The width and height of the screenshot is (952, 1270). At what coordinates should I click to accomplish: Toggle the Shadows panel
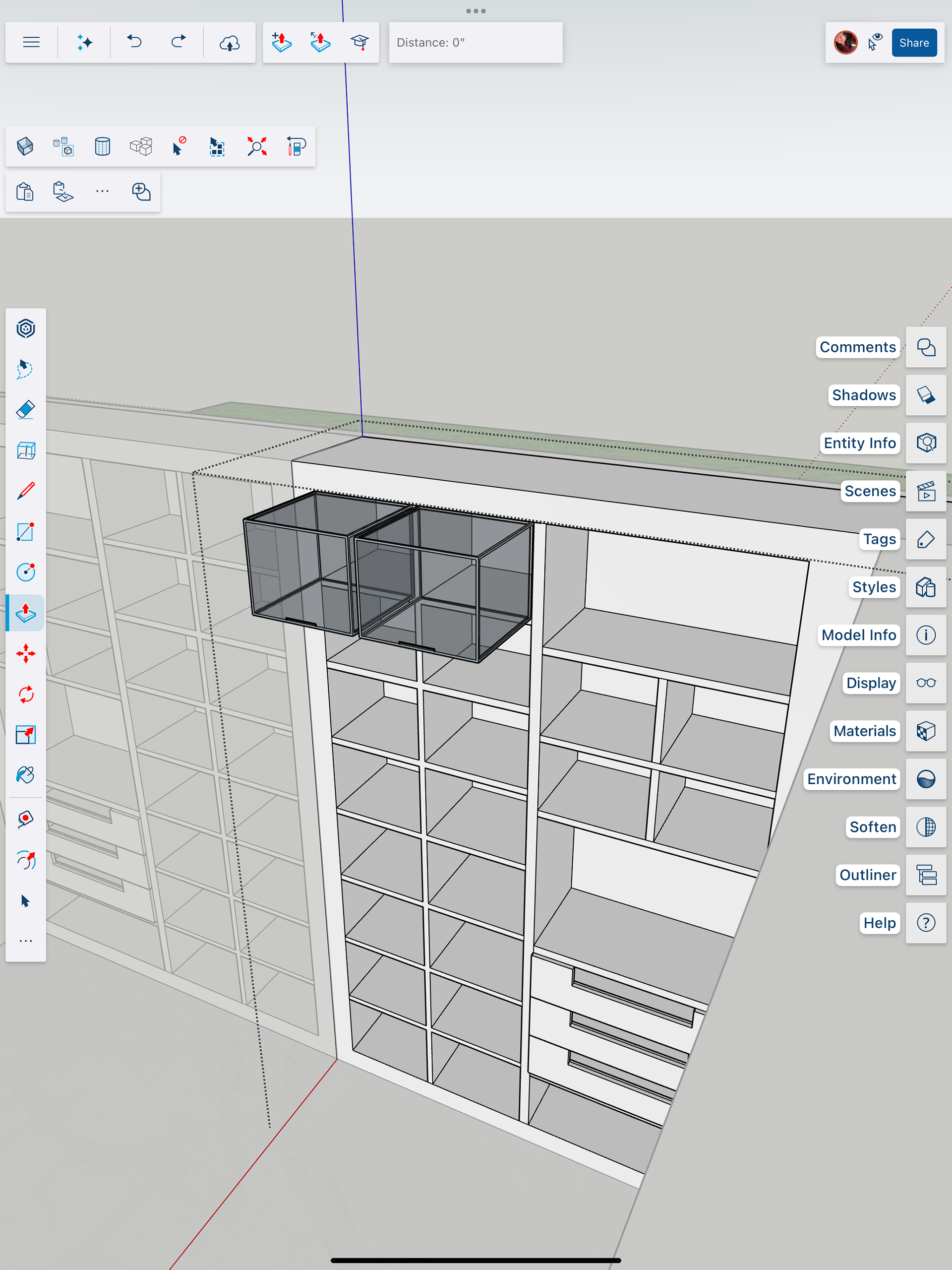coord(926,395)
